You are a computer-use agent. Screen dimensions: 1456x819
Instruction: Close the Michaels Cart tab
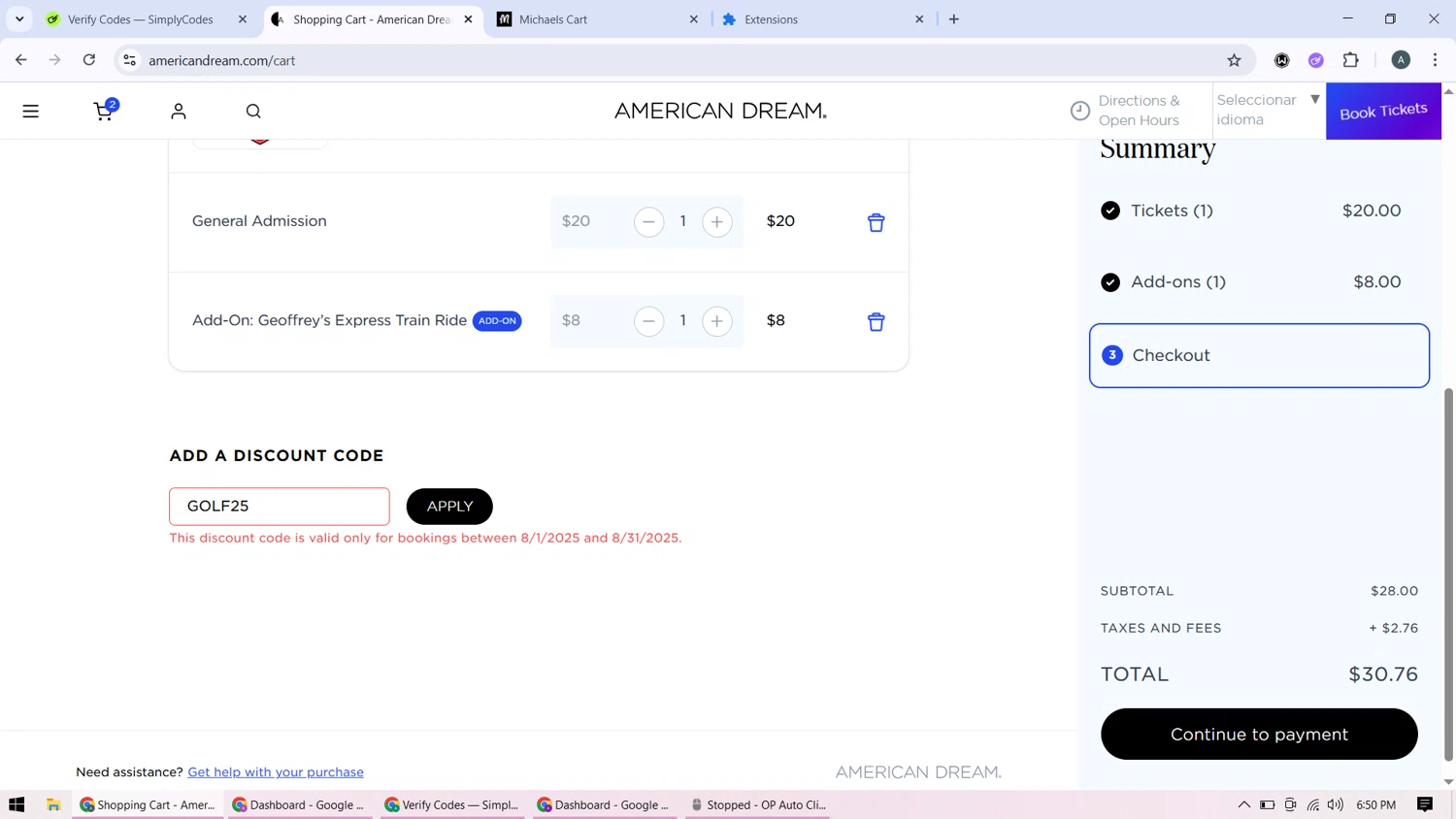694,19
